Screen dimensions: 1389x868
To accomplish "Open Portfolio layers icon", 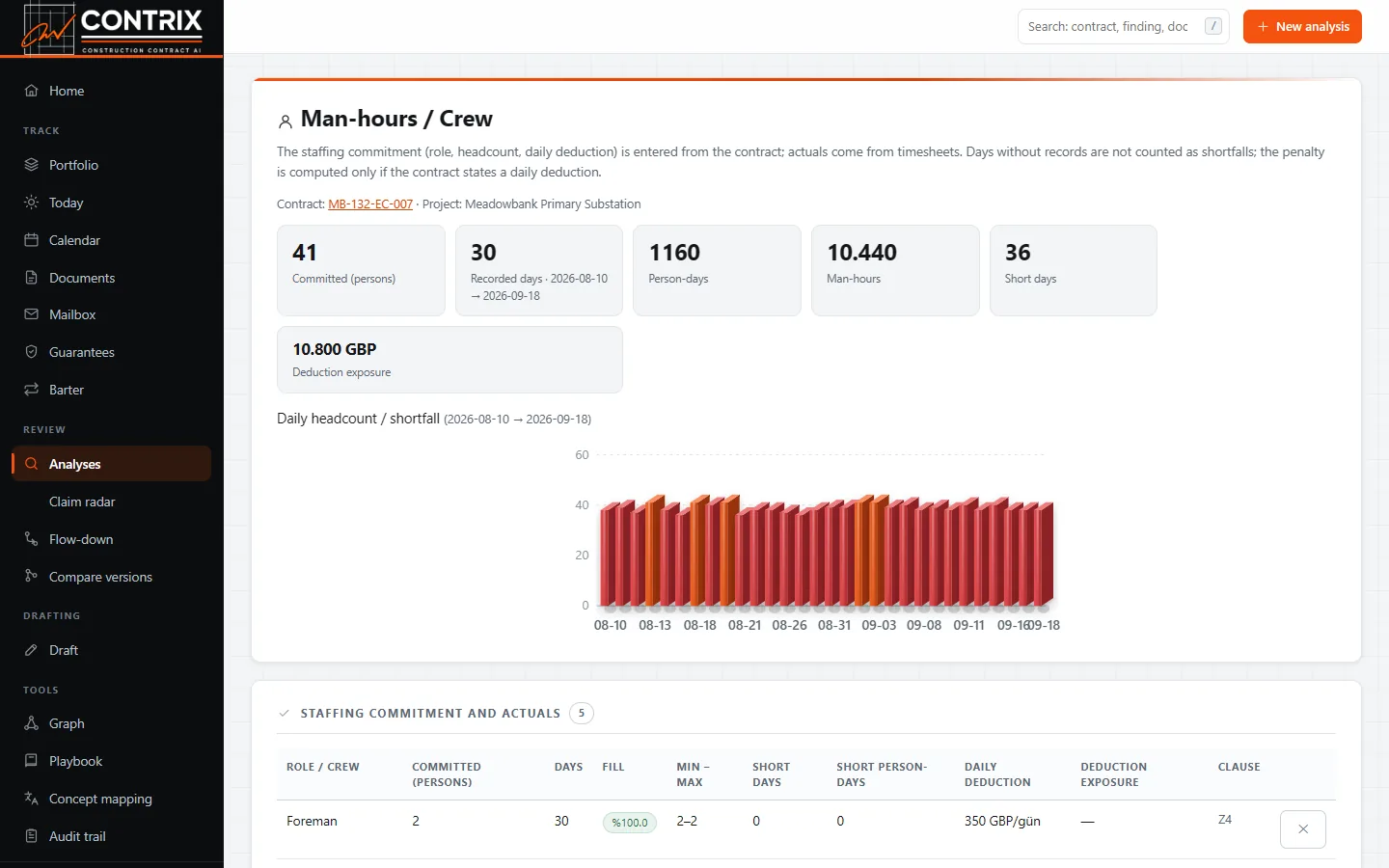I will point(31,165).
